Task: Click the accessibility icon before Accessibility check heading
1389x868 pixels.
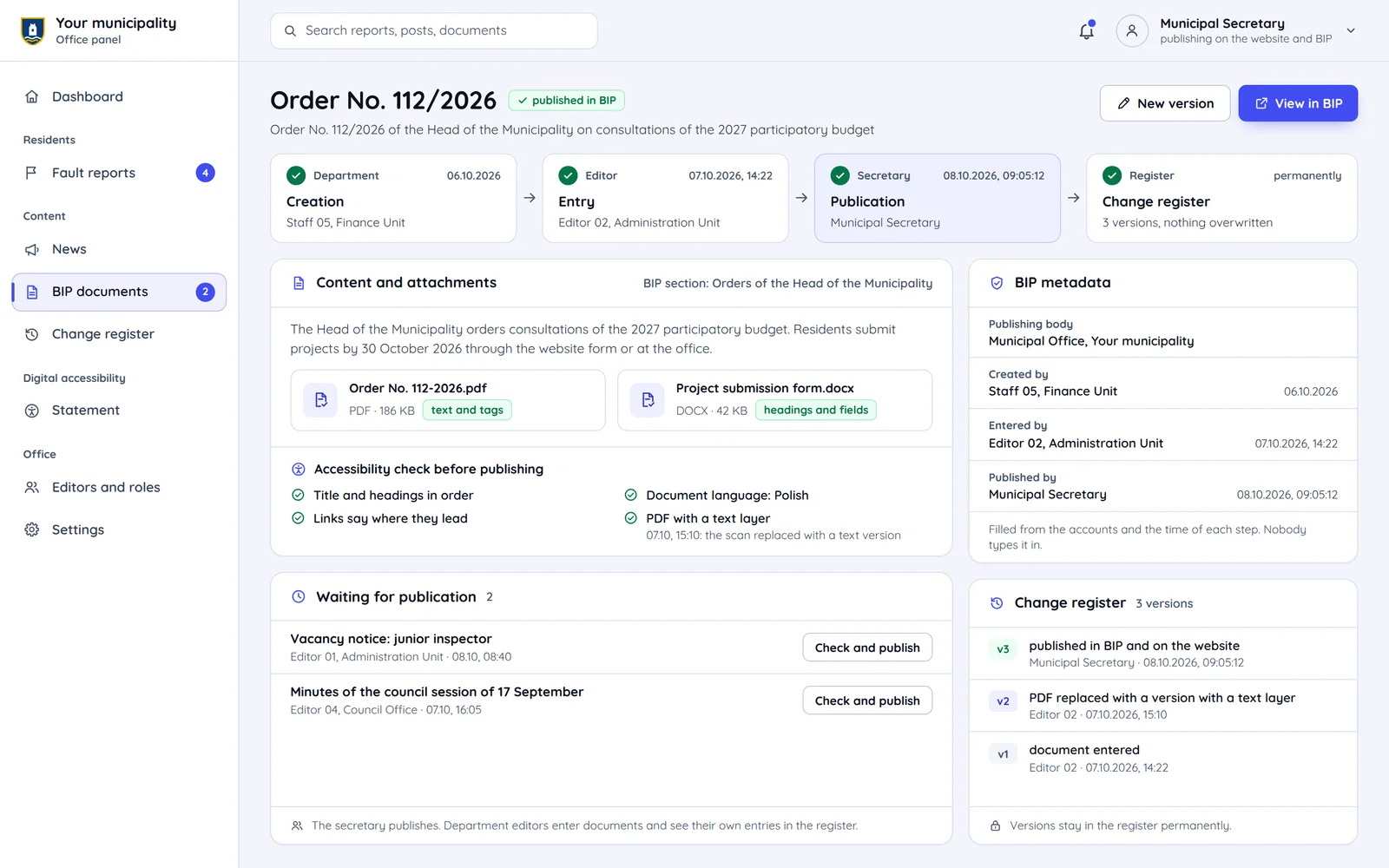Action: coord(299,470)
